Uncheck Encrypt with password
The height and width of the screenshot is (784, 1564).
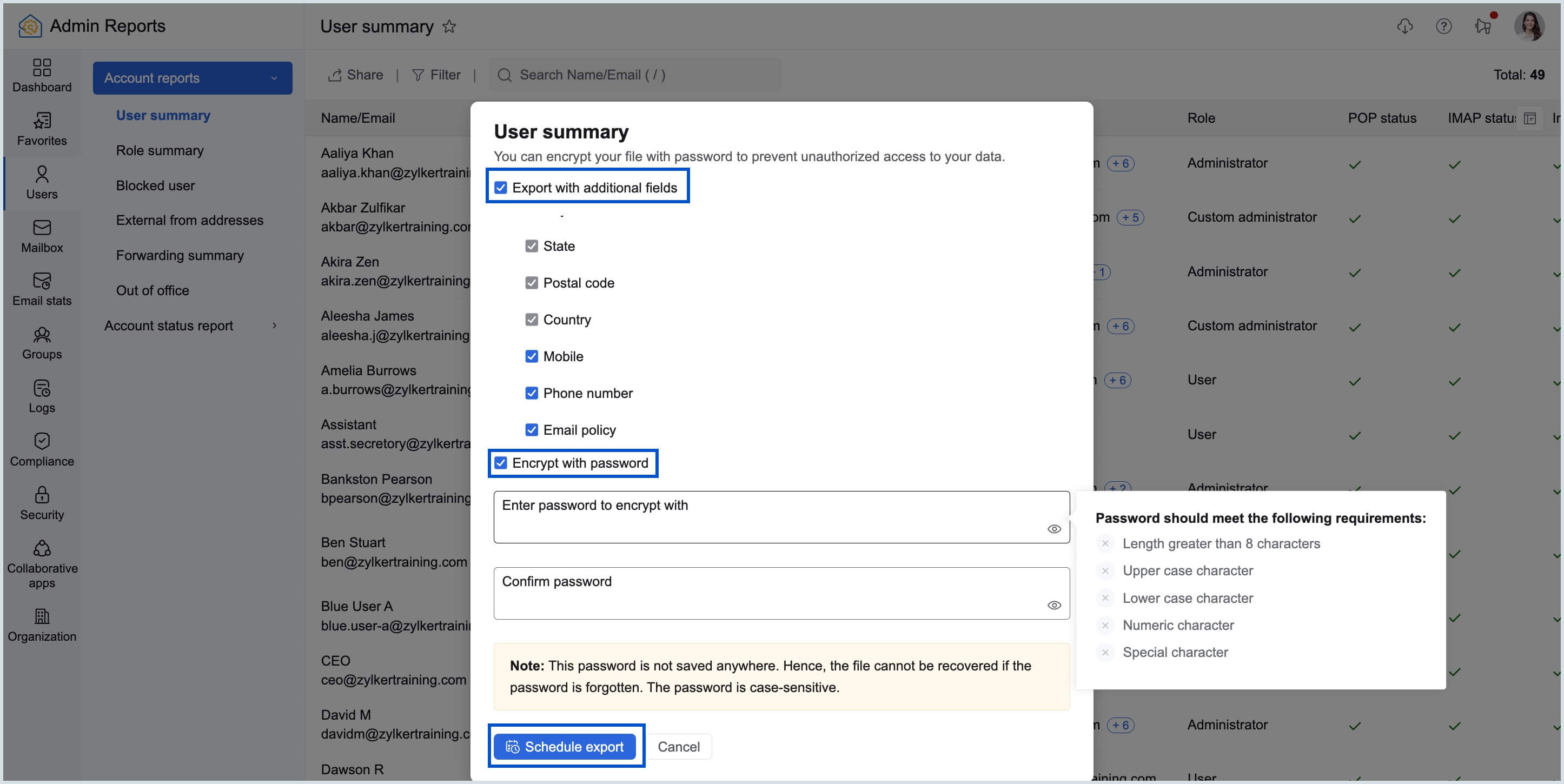(x=500, y=463)
